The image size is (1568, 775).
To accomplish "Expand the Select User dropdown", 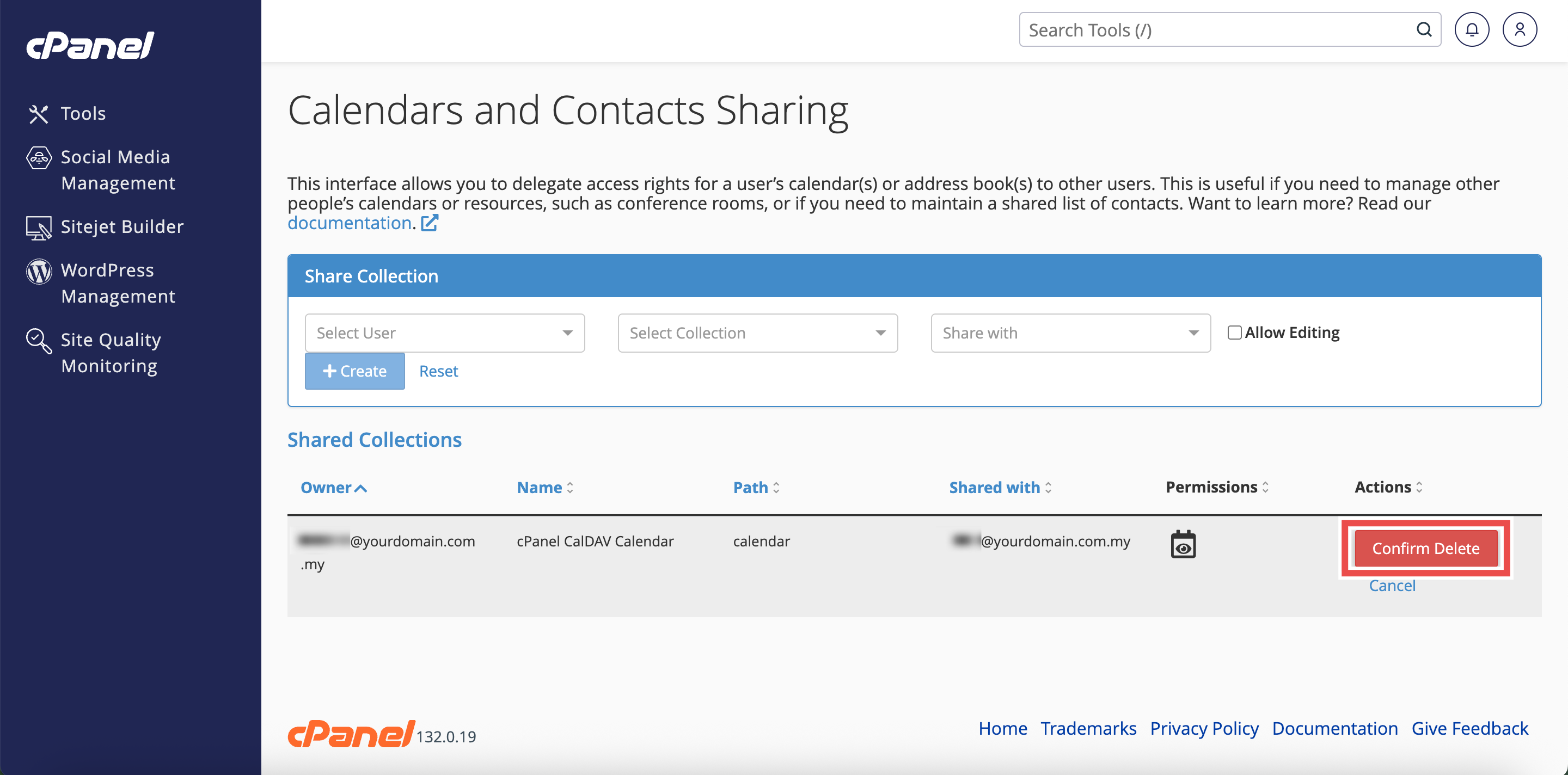I will 444,333.
